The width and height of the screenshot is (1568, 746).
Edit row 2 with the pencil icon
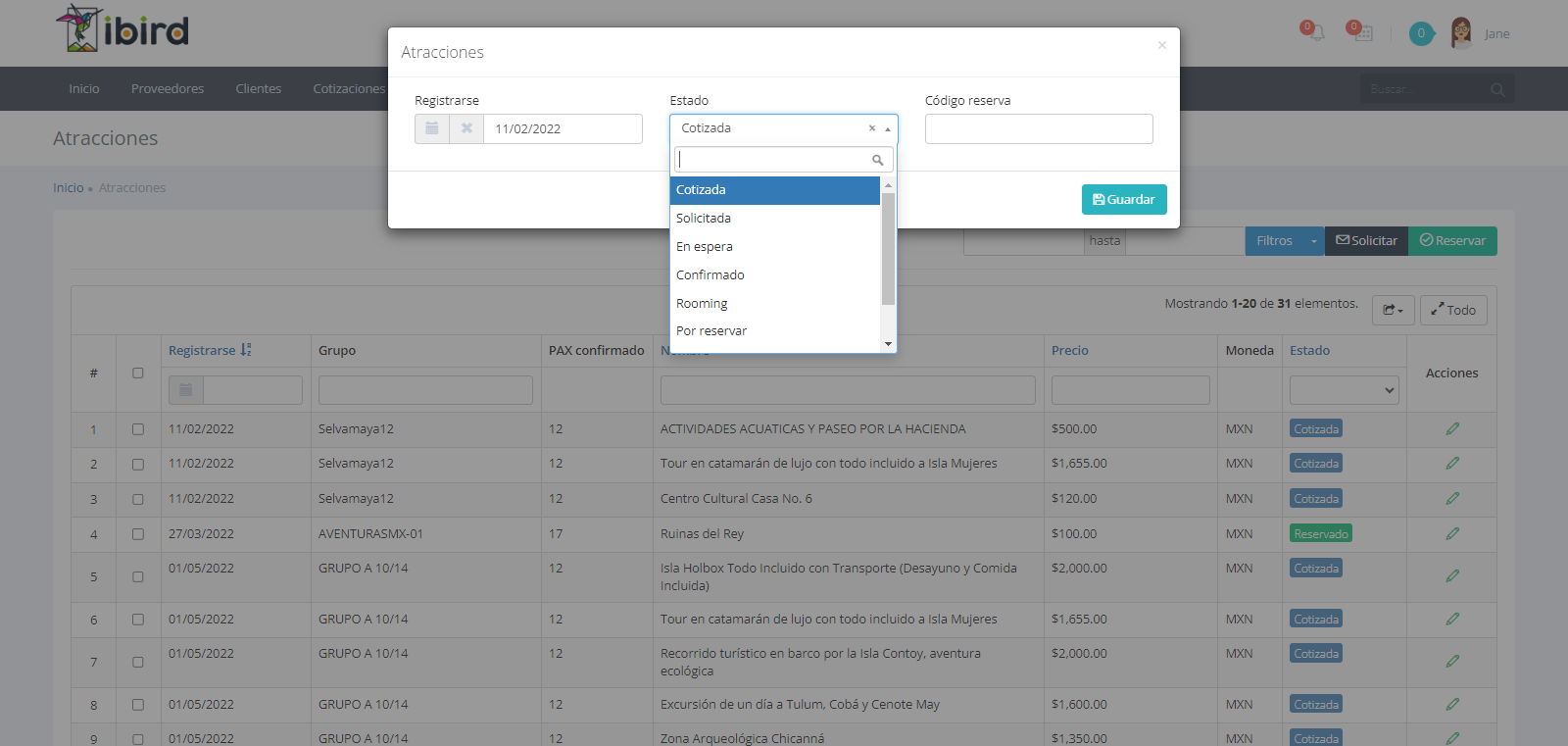click(x=1452, y=463)
